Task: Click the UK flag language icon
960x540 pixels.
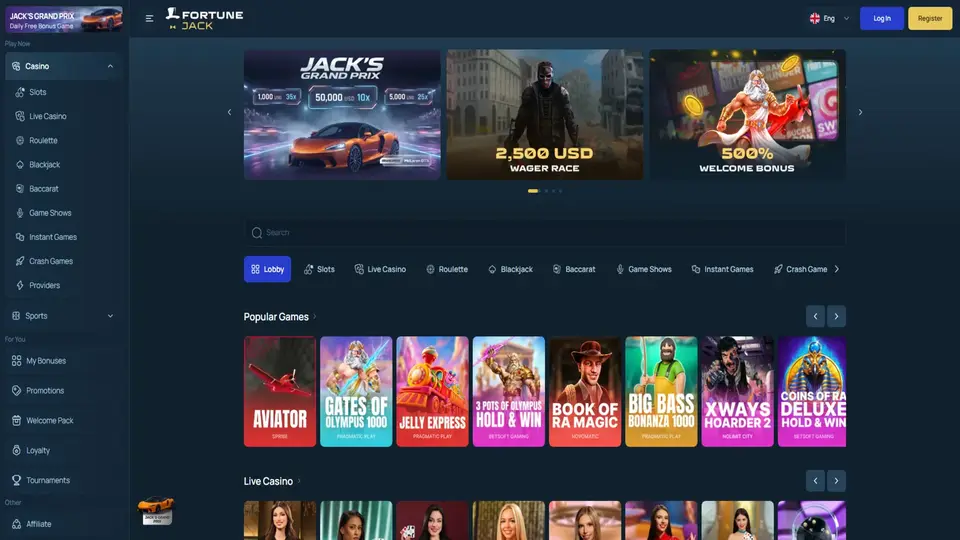Action: click(x=814, y=18)
